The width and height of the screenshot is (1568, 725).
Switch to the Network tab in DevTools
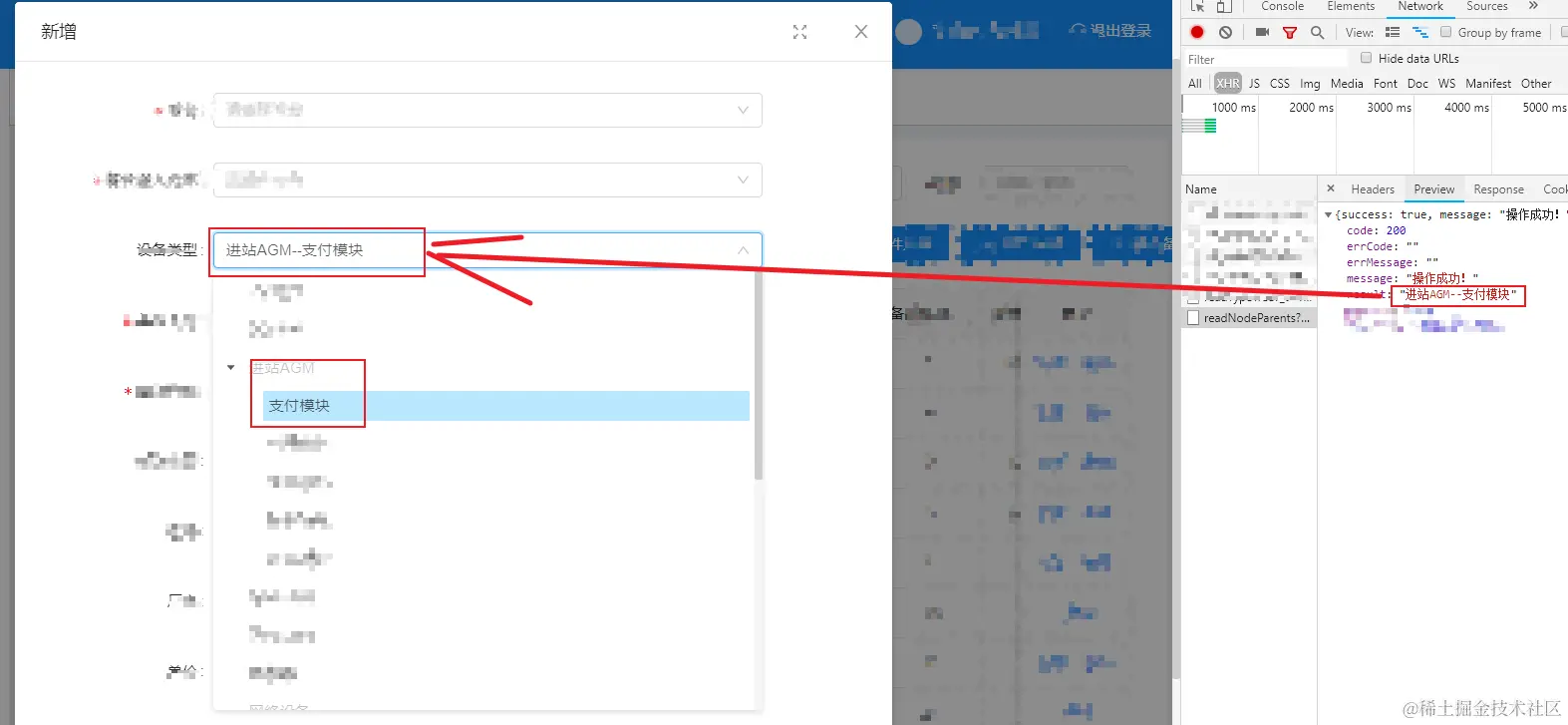coord(1420,6)
